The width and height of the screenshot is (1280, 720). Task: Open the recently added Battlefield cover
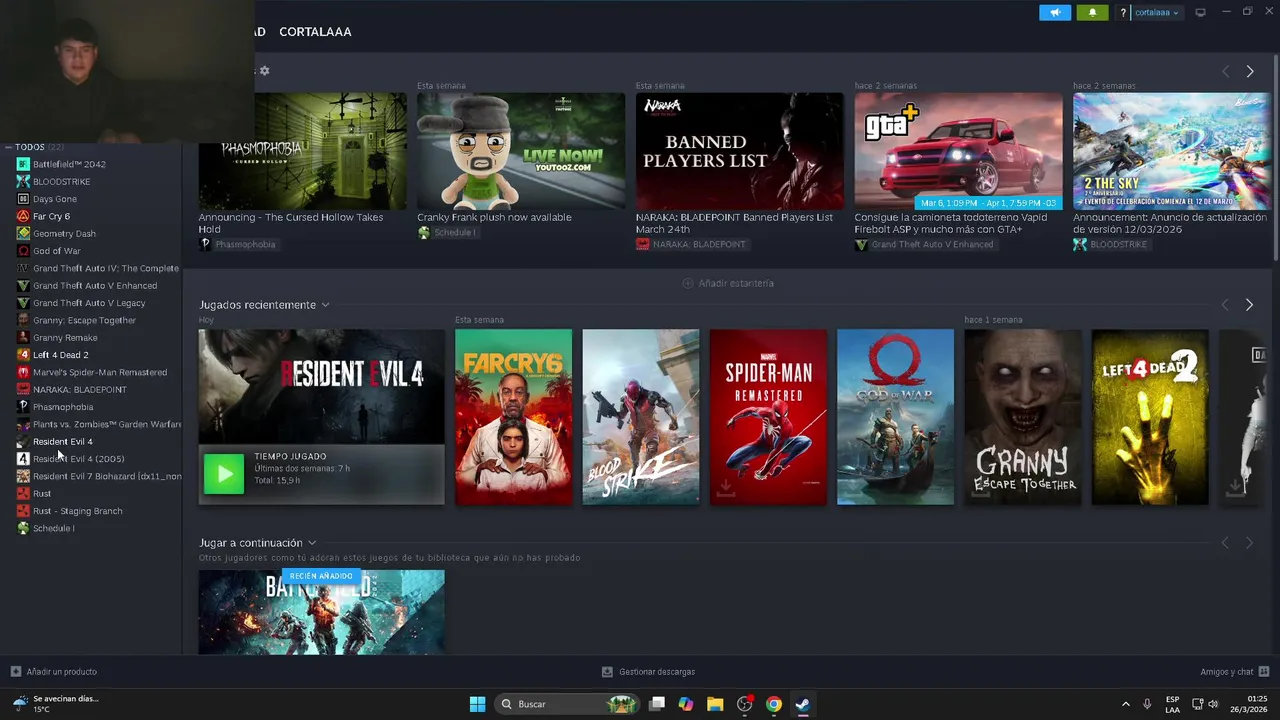321,612
